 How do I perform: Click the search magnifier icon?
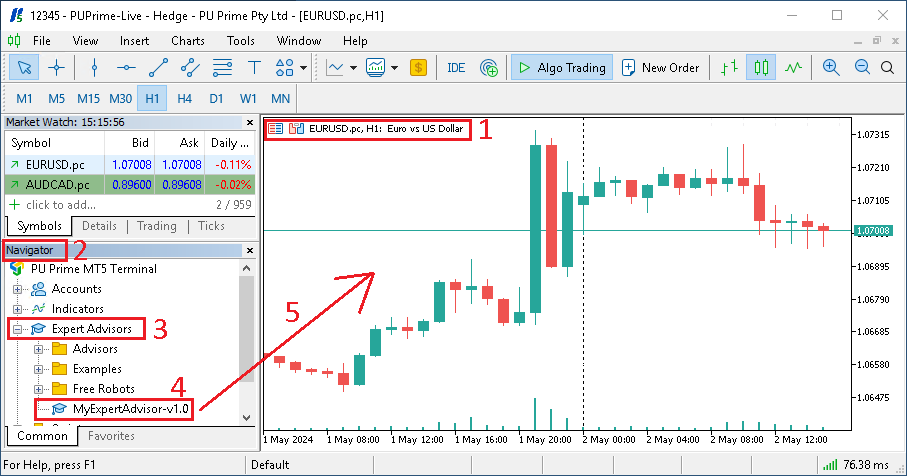(887, 68)
